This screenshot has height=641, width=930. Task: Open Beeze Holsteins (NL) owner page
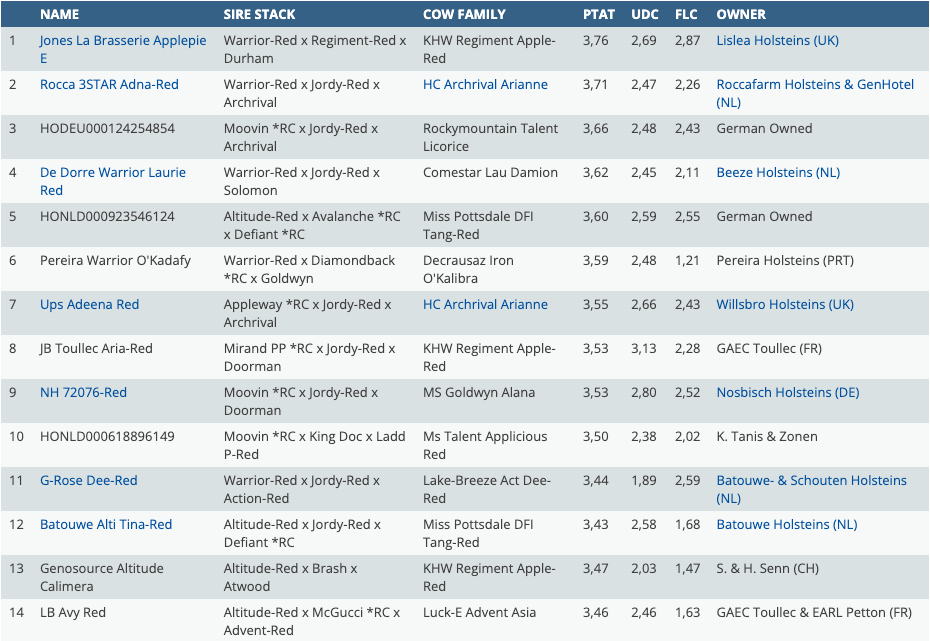tap(778, 173)
